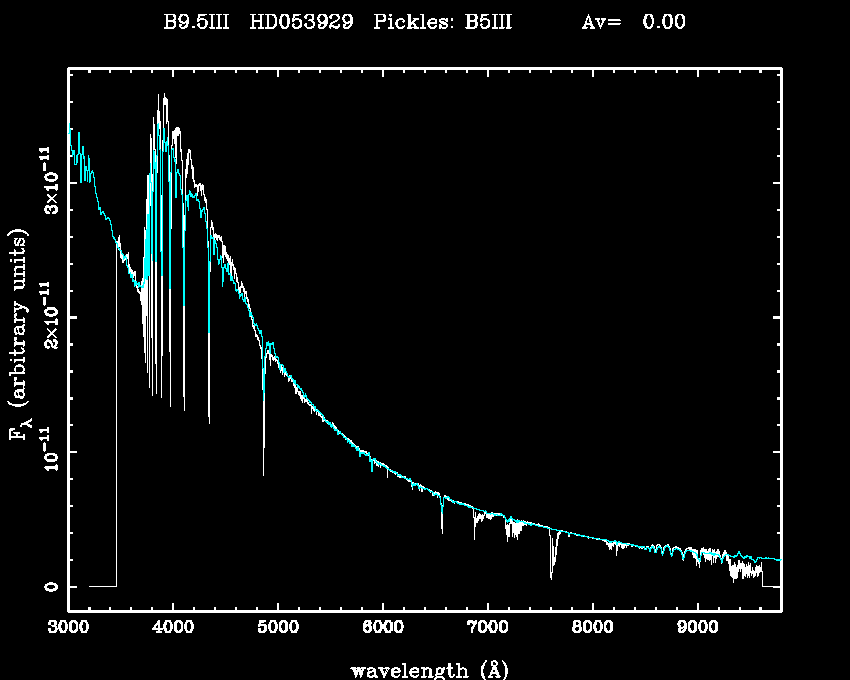The image size is (850, 680).
Task: Click the B9.5III spectral type label
Action: (197, 22)
